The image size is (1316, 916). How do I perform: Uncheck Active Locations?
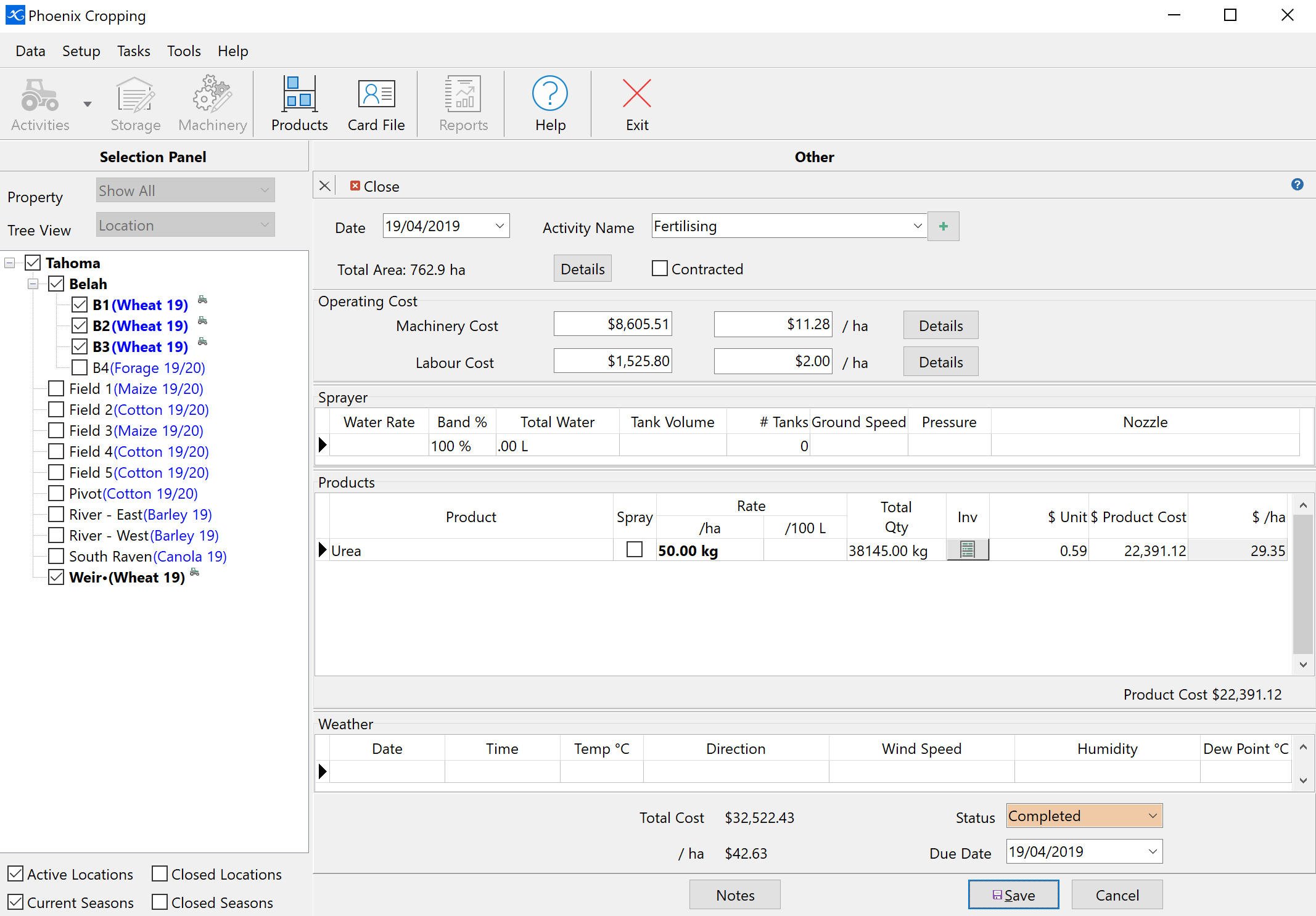point(16,874)
